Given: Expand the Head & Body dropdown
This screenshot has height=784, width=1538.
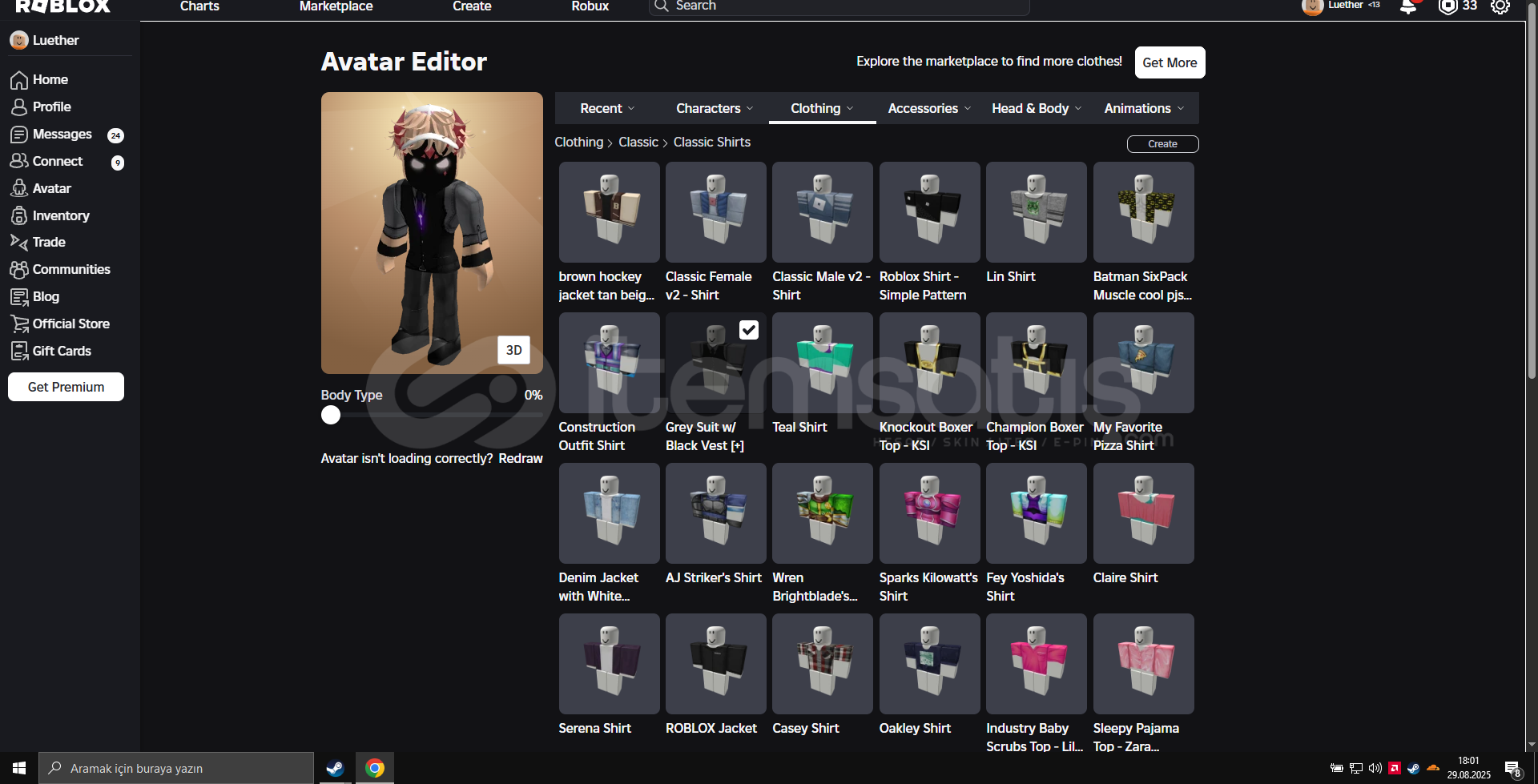Looking at the screenshot, I should tap(1037, 108).
